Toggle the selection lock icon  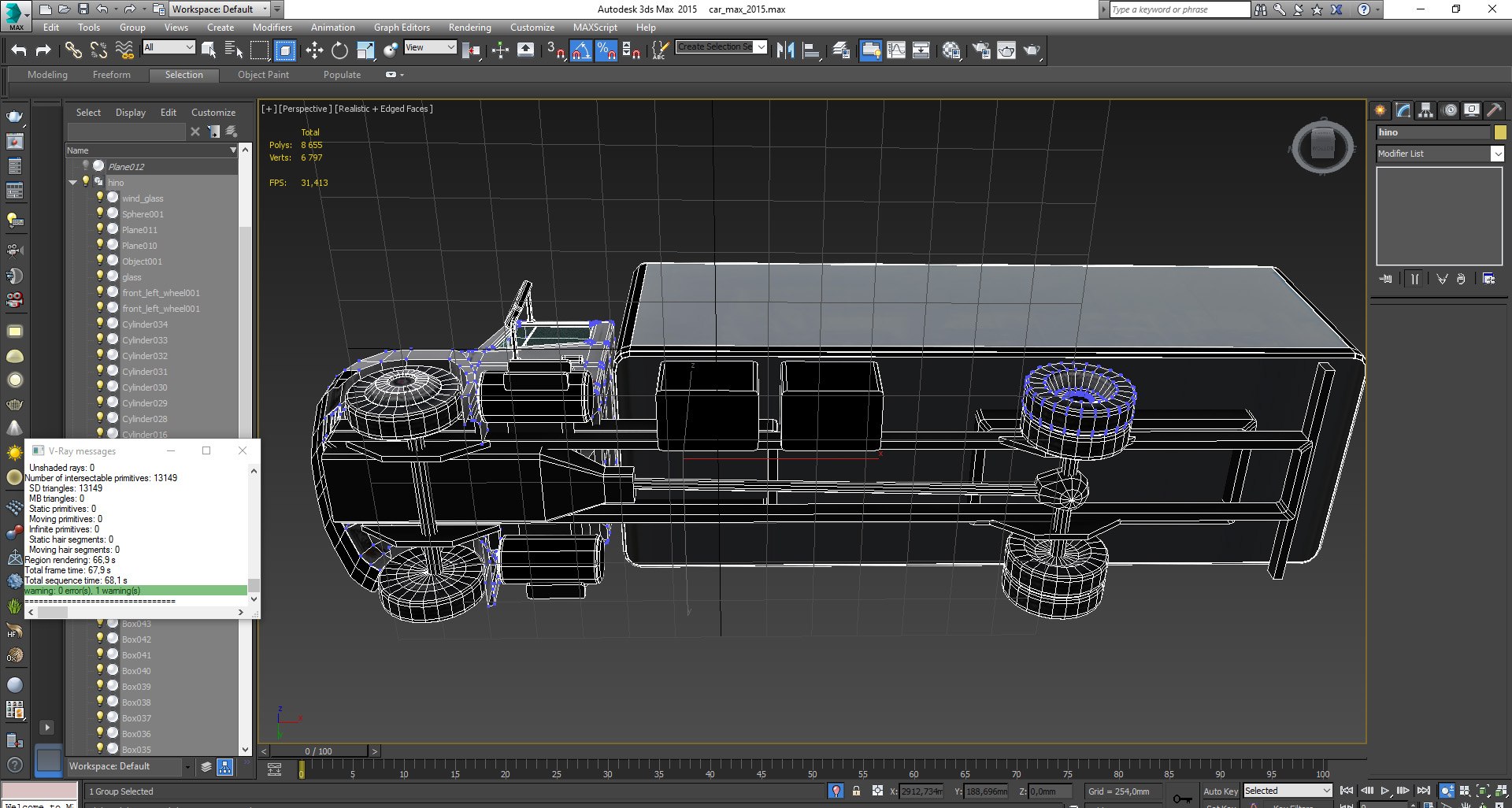point(856,791)
